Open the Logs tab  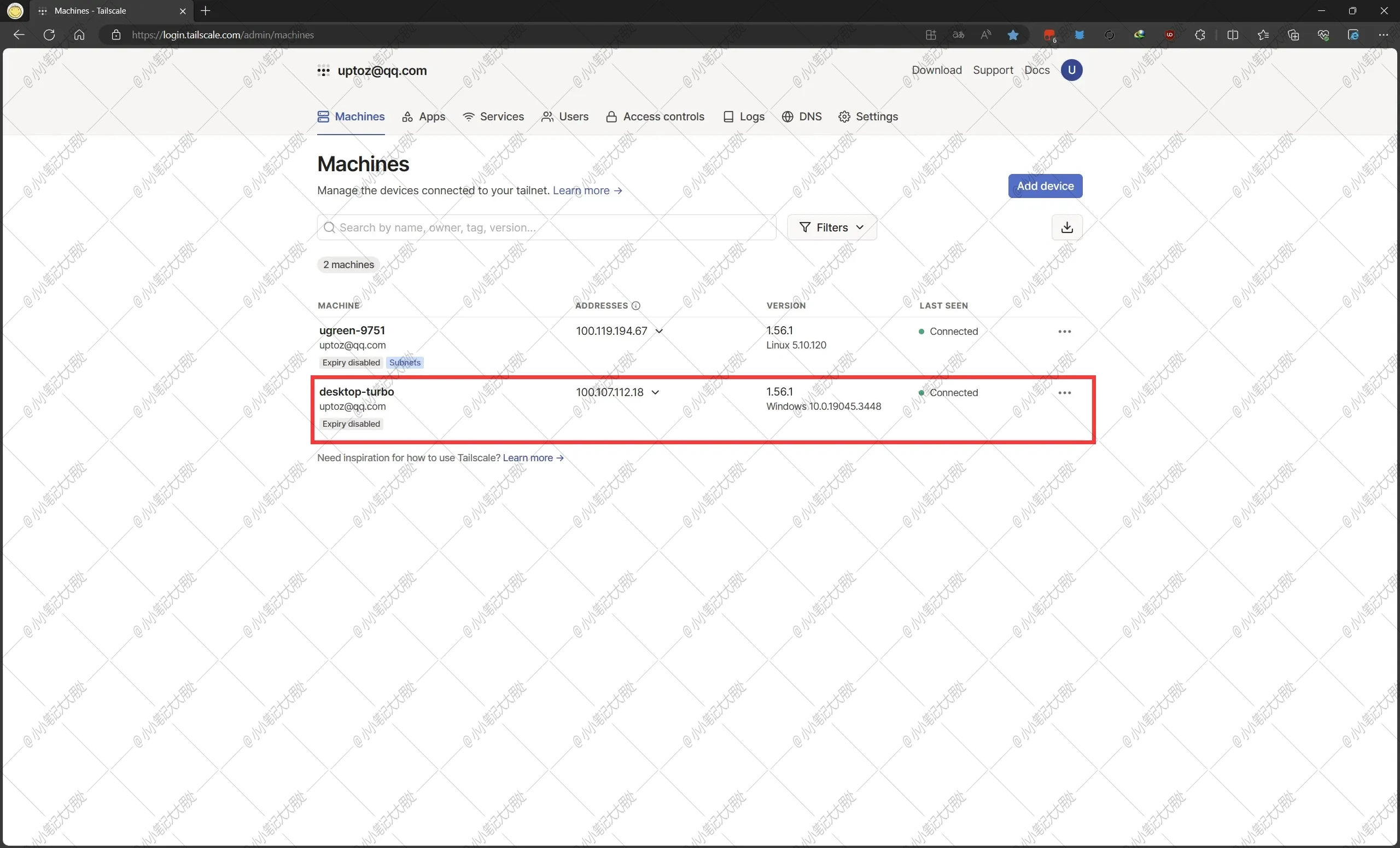(744, 117)
